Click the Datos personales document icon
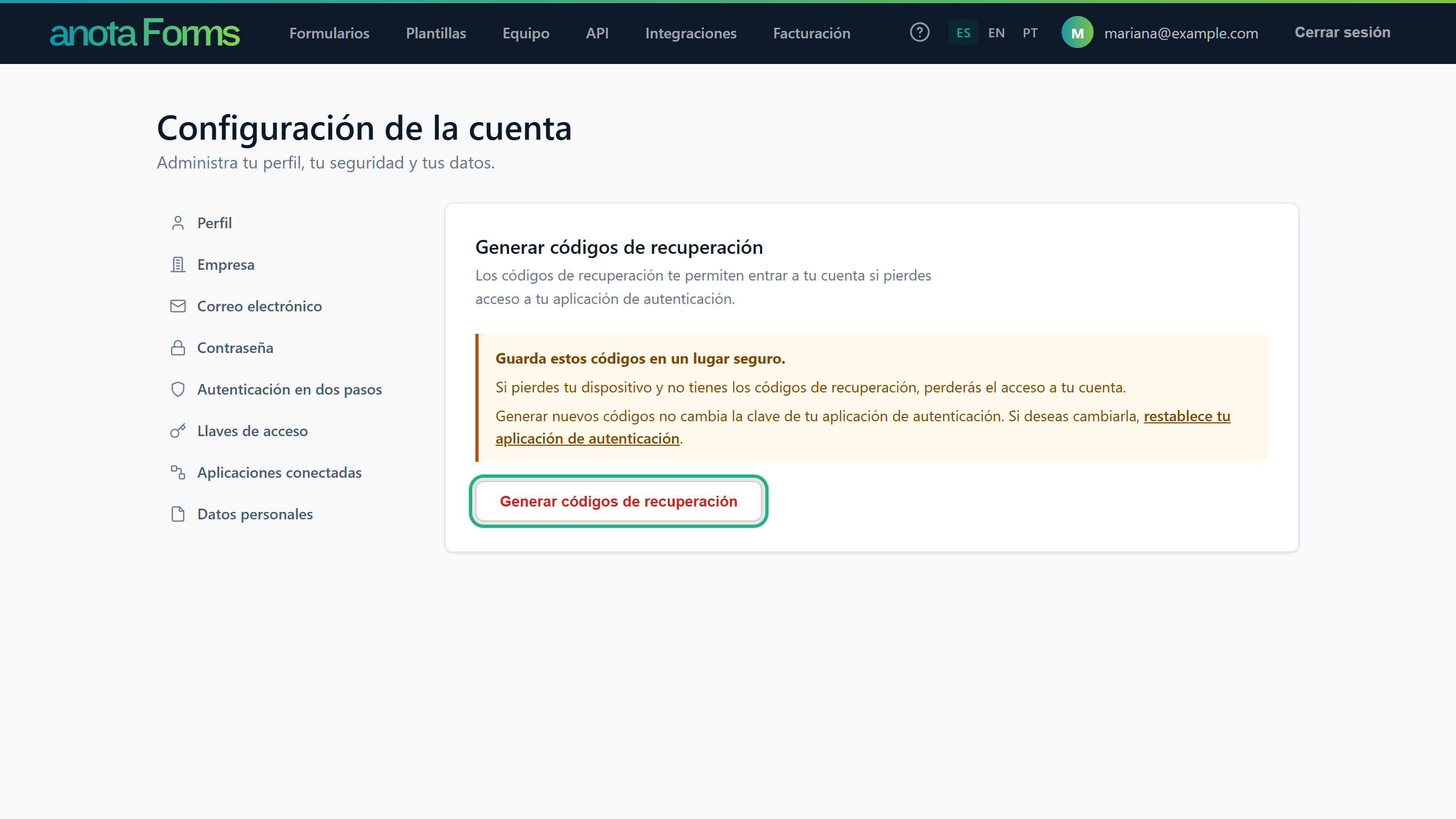Viewport: 1456px width, 819px height. pos(178,514)
